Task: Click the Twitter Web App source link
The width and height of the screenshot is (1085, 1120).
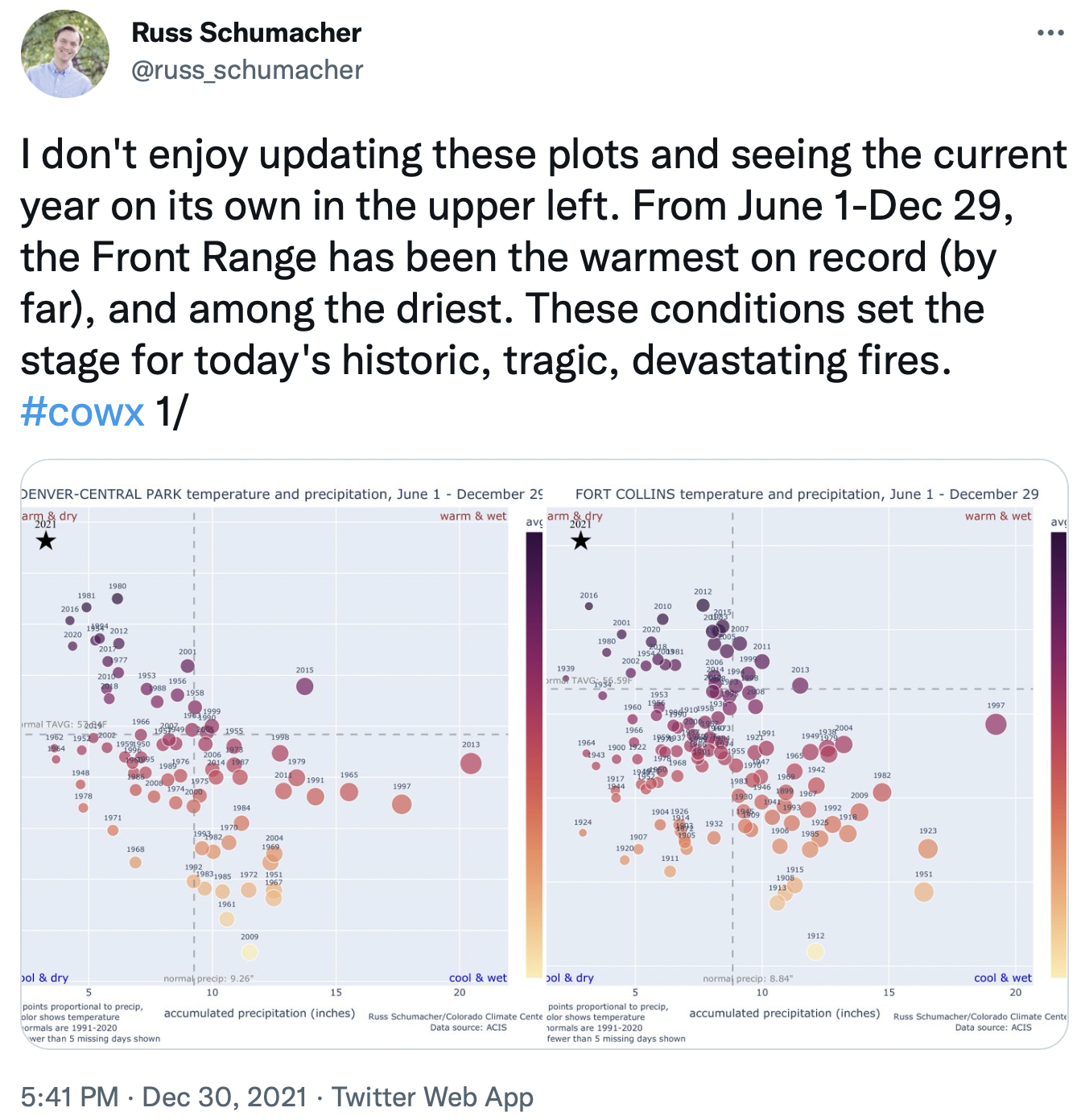Action: 433,1097
